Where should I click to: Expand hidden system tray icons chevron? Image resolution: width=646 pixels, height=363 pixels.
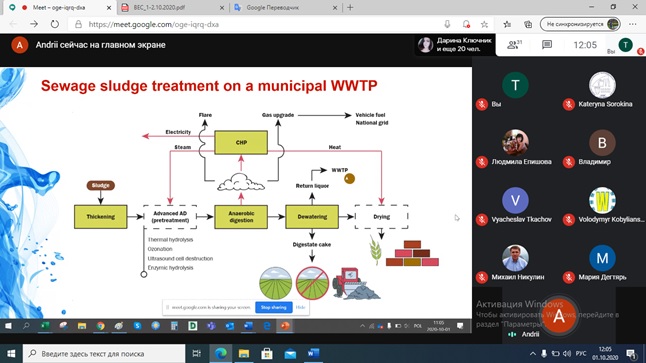[533, 354]
